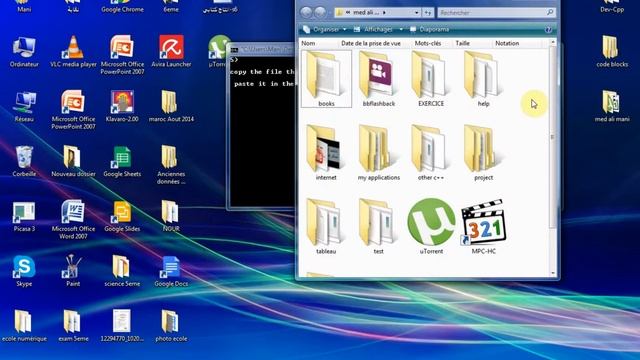Select Nouveau dossier folder on desktop
This screenshot has height=360, width=640.
[x=73, y=161]
